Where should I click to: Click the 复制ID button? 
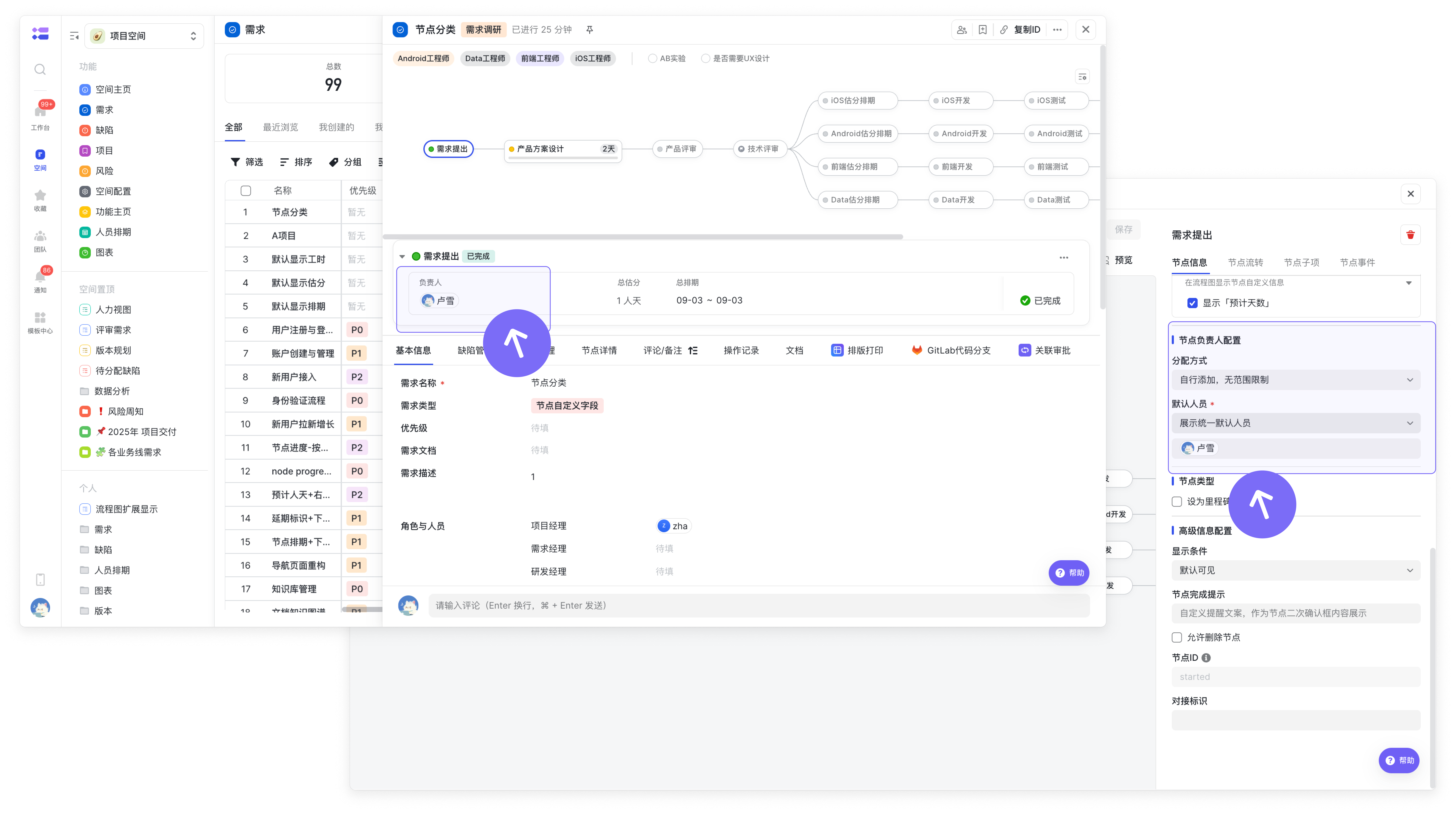click(x=1020, y=29)
